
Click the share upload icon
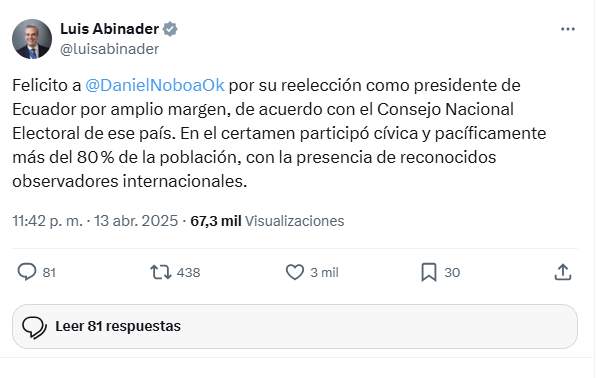tap(563, 272)
